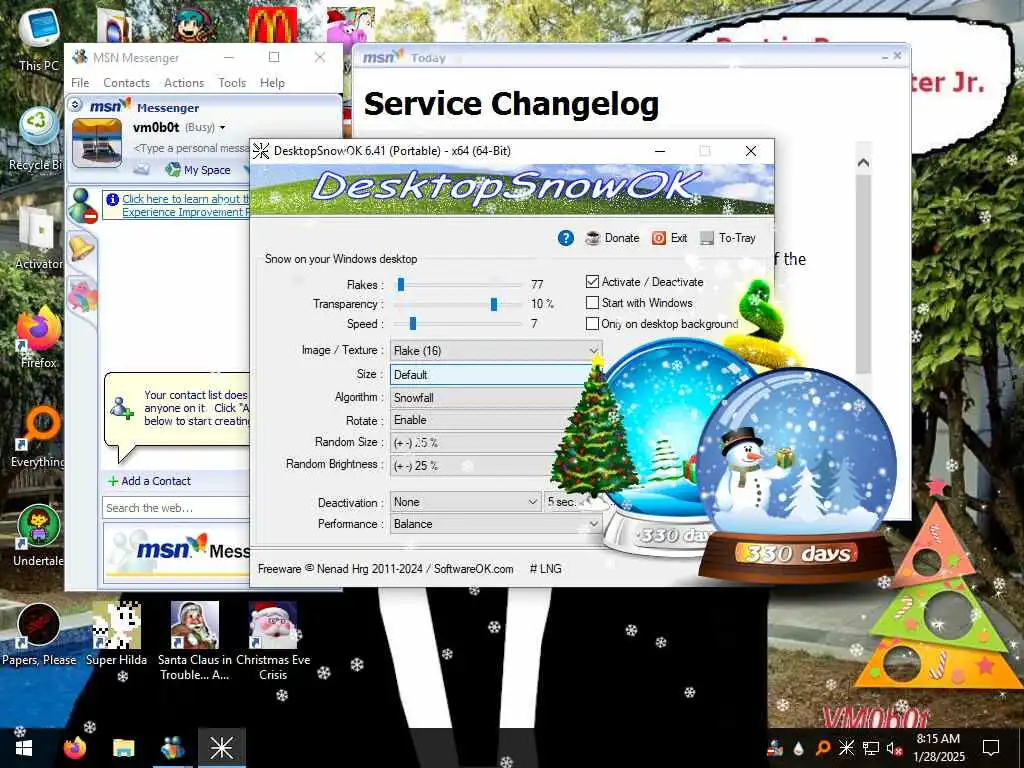Viewport: 1024px width, 768px height.
Task: Select the contacts tab icon in Messenger sidebar
Action: click(83, 205)
